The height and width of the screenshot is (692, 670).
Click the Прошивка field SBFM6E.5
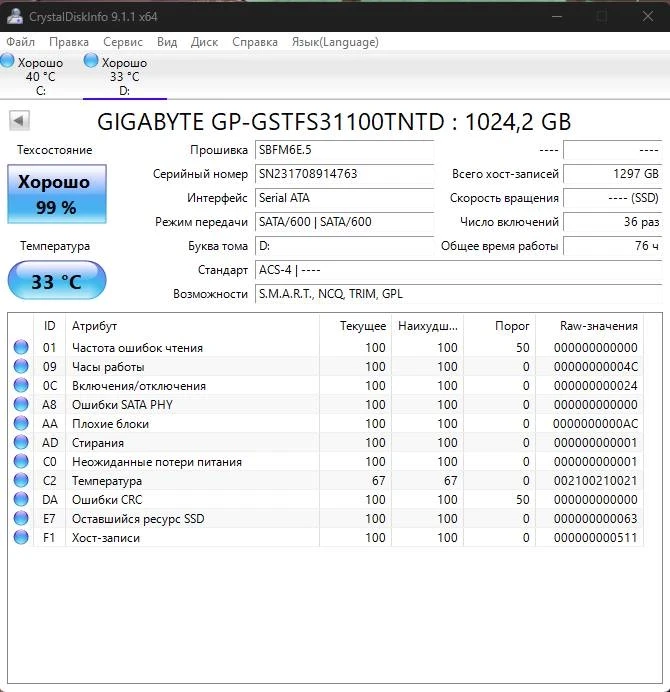[x=344, y=150]
